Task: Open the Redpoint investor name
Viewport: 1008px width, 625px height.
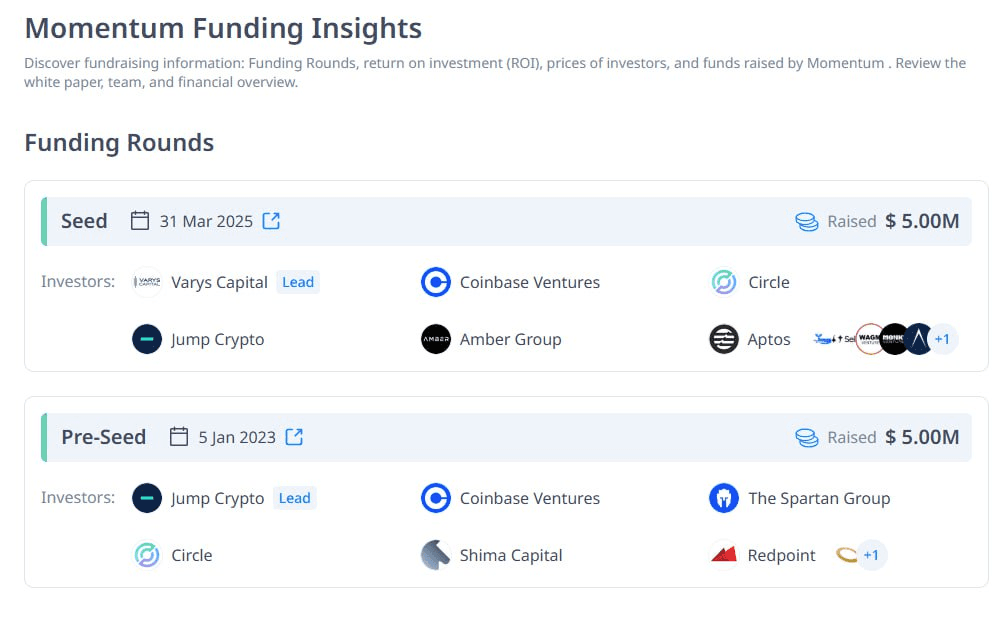Action: click(x=781, y=555)
